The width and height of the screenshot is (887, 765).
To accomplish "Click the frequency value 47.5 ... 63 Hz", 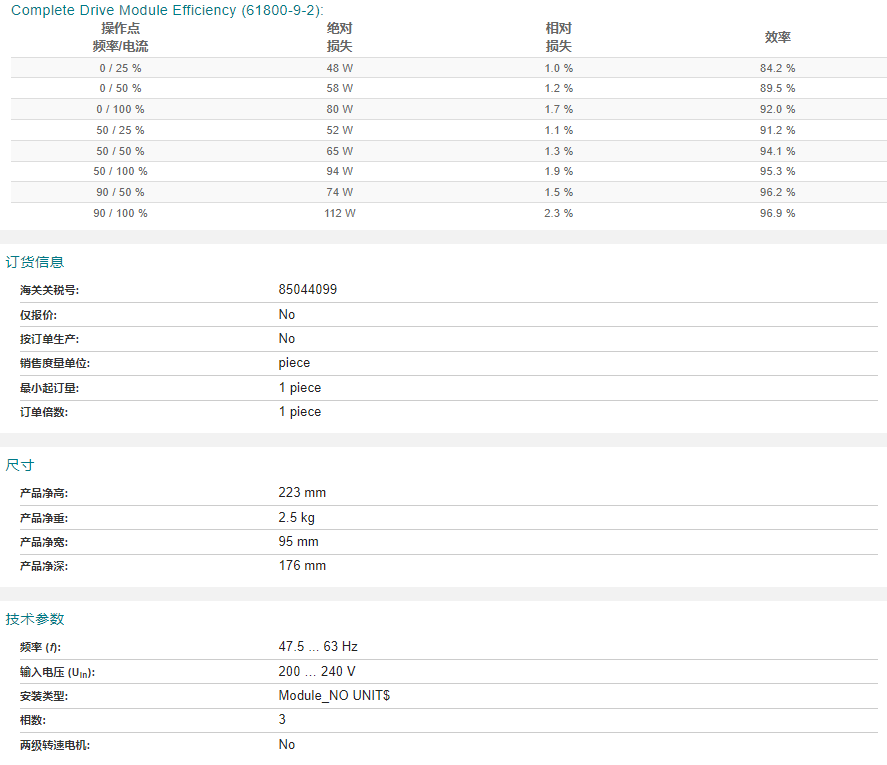I will [318, 646].
